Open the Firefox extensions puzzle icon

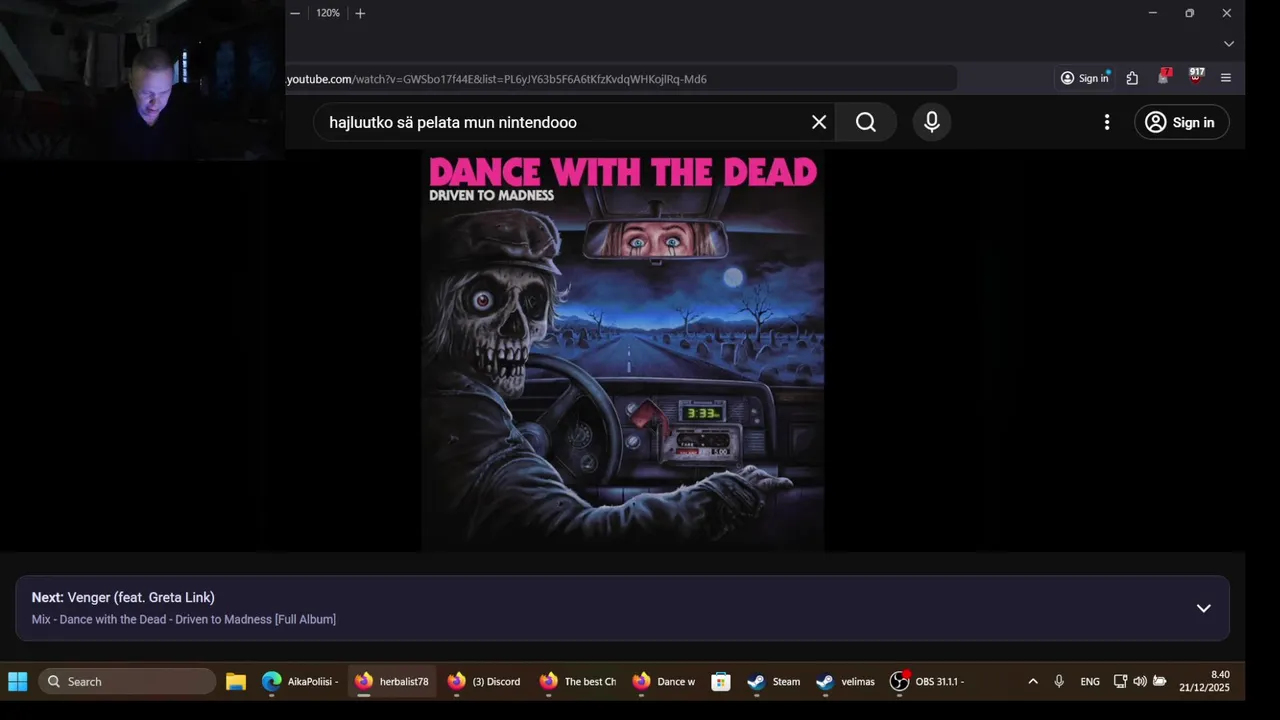1132,78
